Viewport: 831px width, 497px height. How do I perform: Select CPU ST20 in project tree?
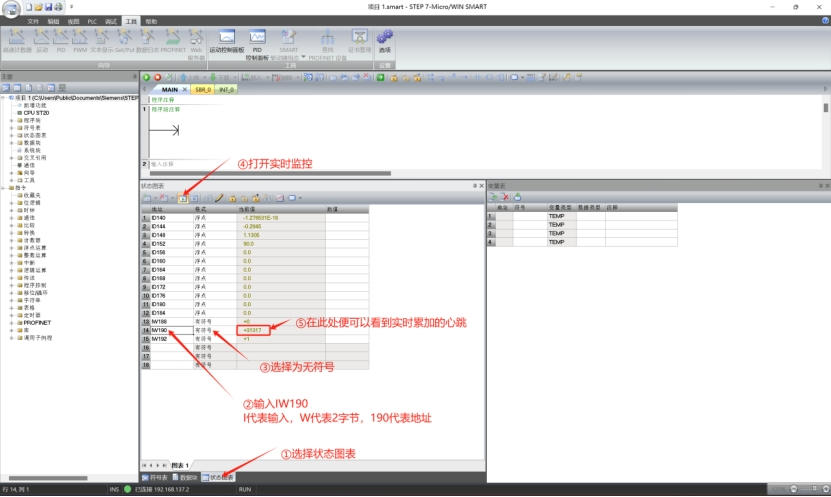[35, 113]
